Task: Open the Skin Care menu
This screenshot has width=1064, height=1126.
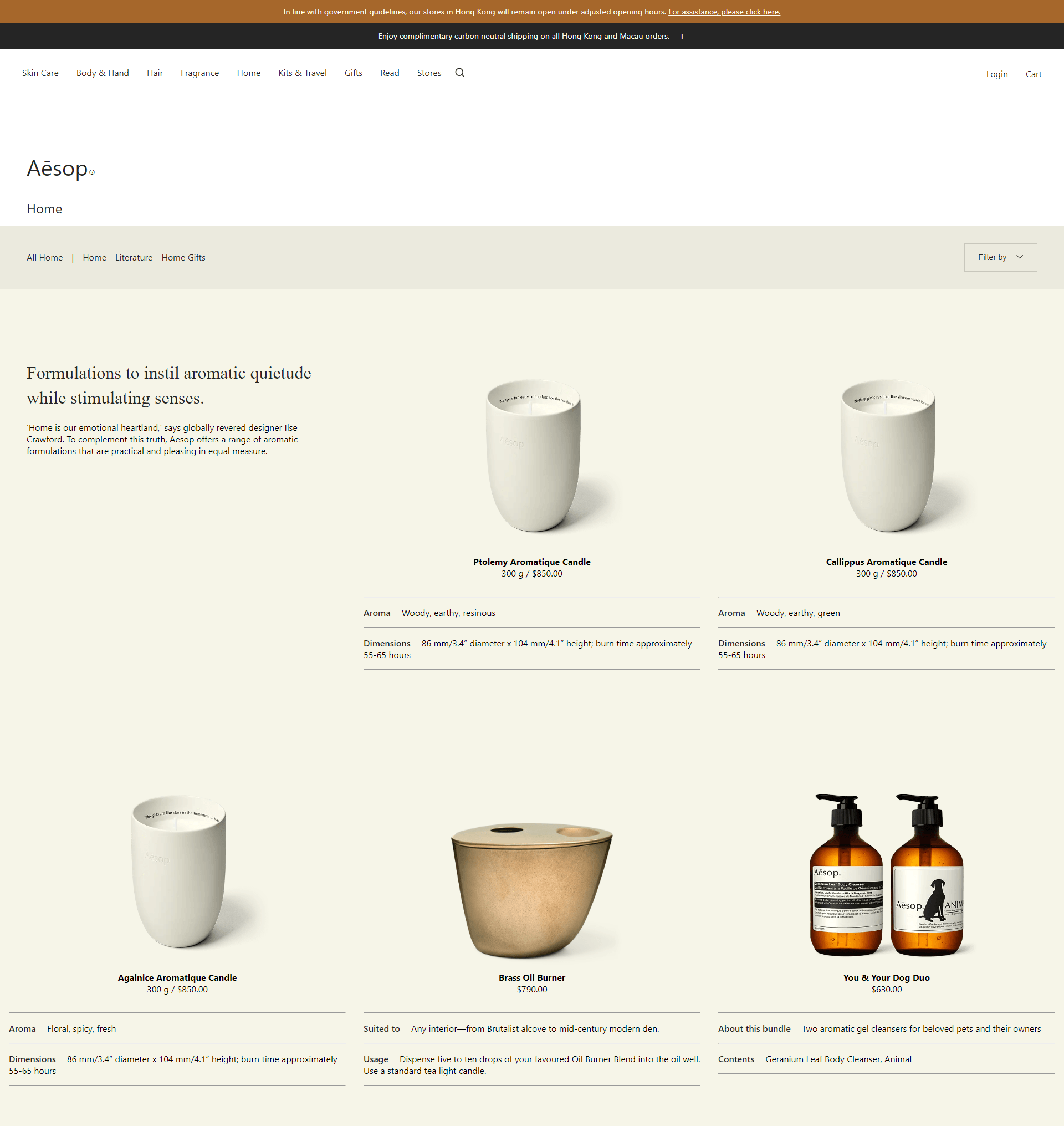Action: (40, 73)
